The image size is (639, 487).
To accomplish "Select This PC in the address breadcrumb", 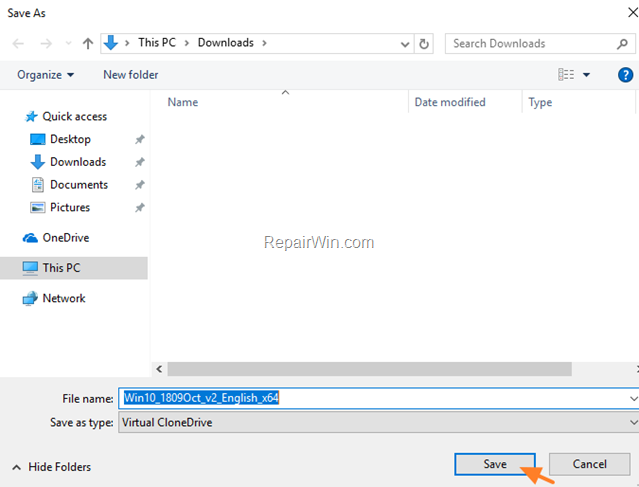I will coord(157,42).
